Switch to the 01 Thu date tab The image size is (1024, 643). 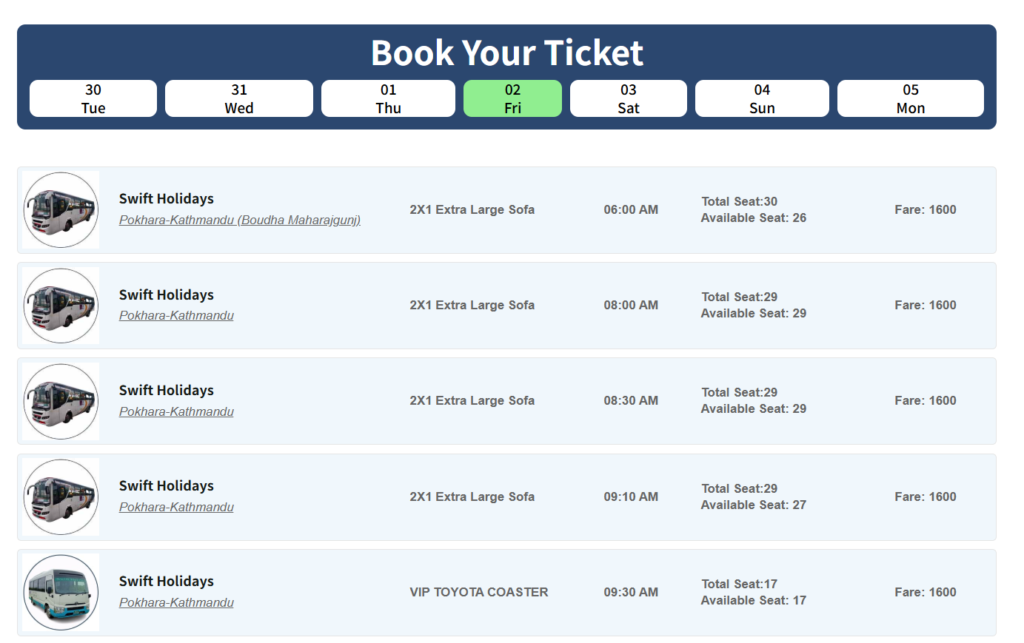pyautogui.click(x=388, y=99)
